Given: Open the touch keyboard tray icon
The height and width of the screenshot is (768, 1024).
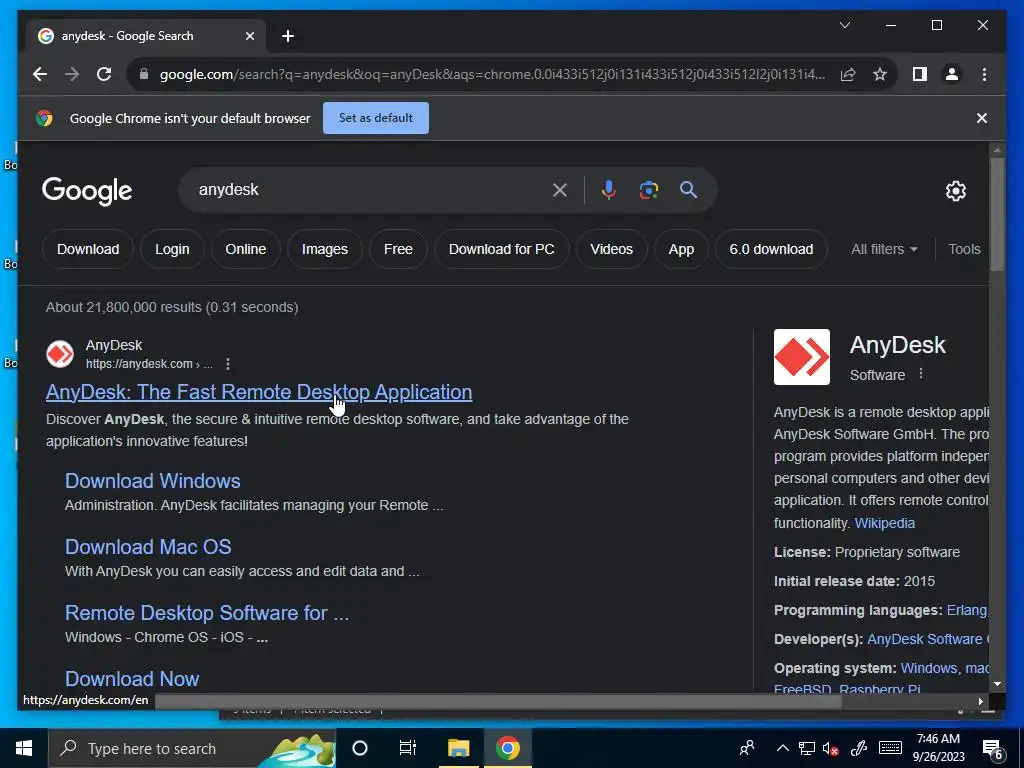Looking at the screenshot, I should (890, 749).
